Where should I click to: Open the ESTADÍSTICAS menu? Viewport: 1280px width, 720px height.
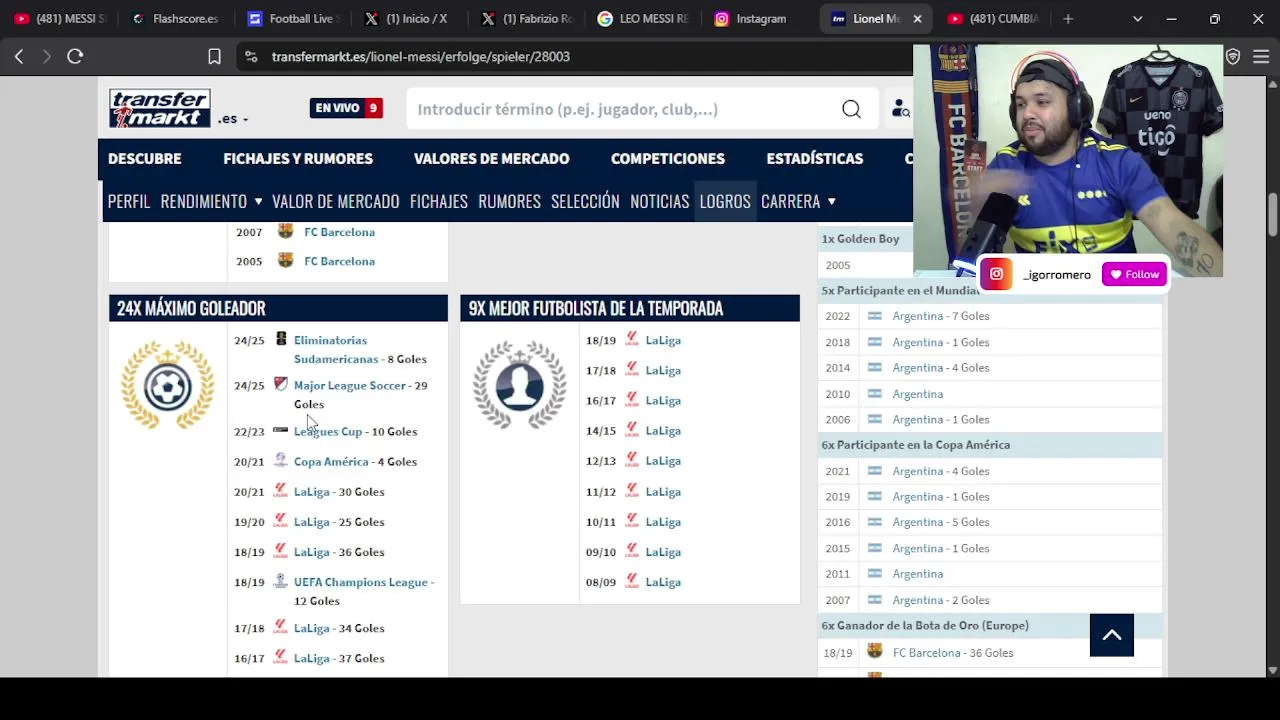[x=815, y=159]
